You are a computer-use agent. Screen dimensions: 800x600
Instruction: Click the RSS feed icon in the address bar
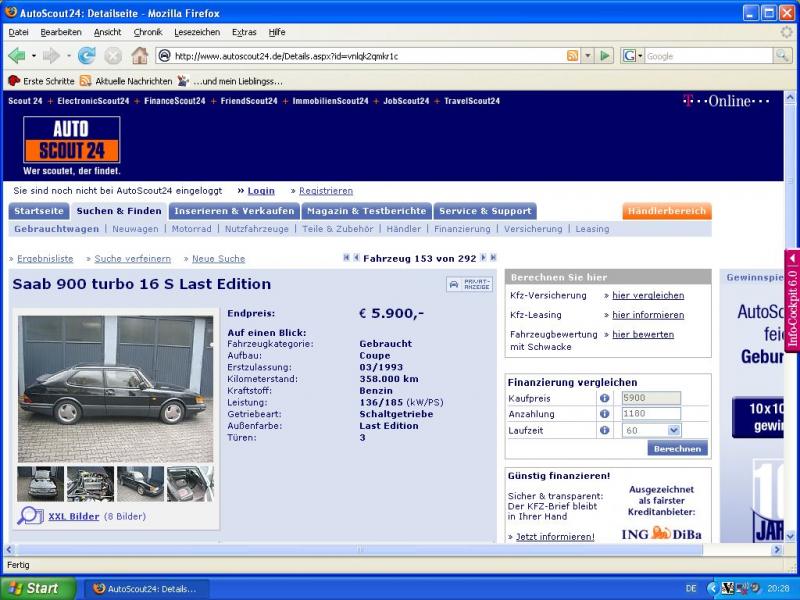tap(572, 56)
